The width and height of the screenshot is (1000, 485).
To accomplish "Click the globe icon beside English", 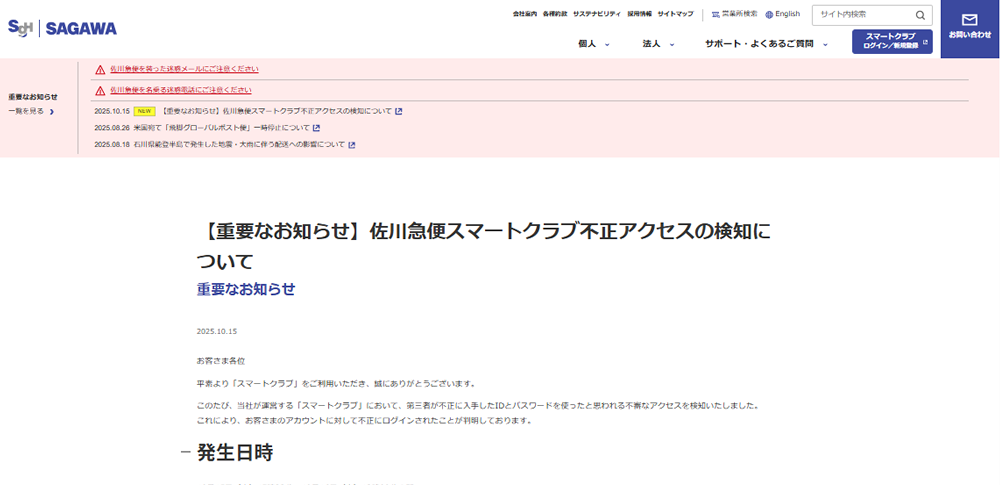I will tap(769, 15).
